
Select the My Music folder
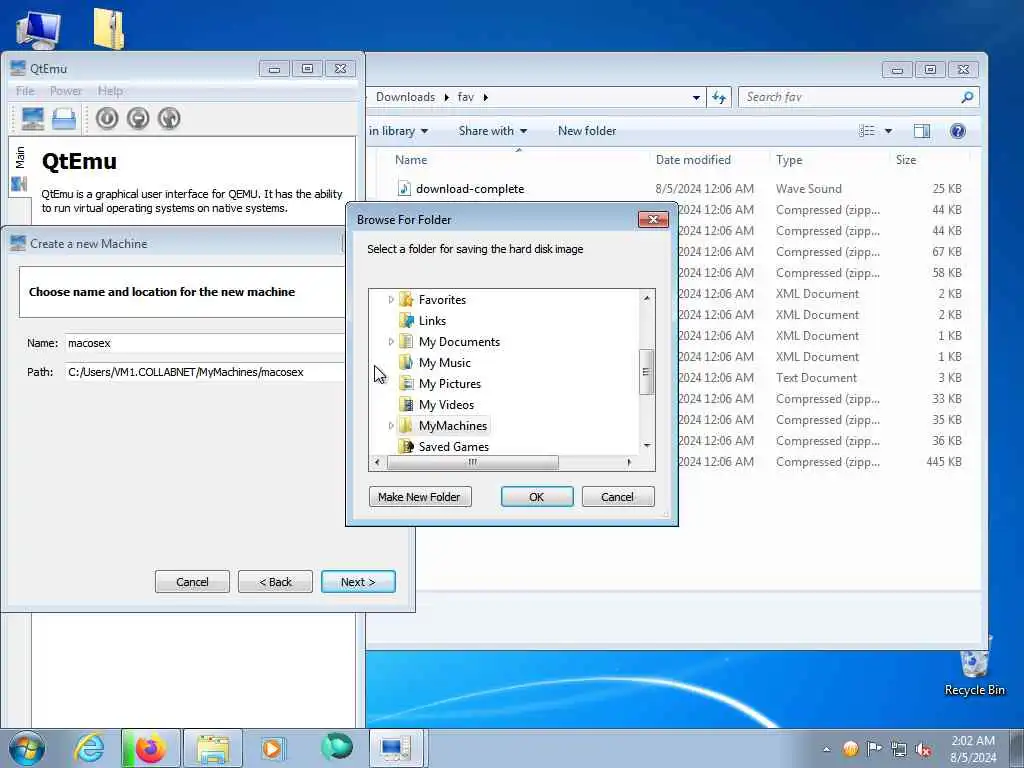coord(444,362)
